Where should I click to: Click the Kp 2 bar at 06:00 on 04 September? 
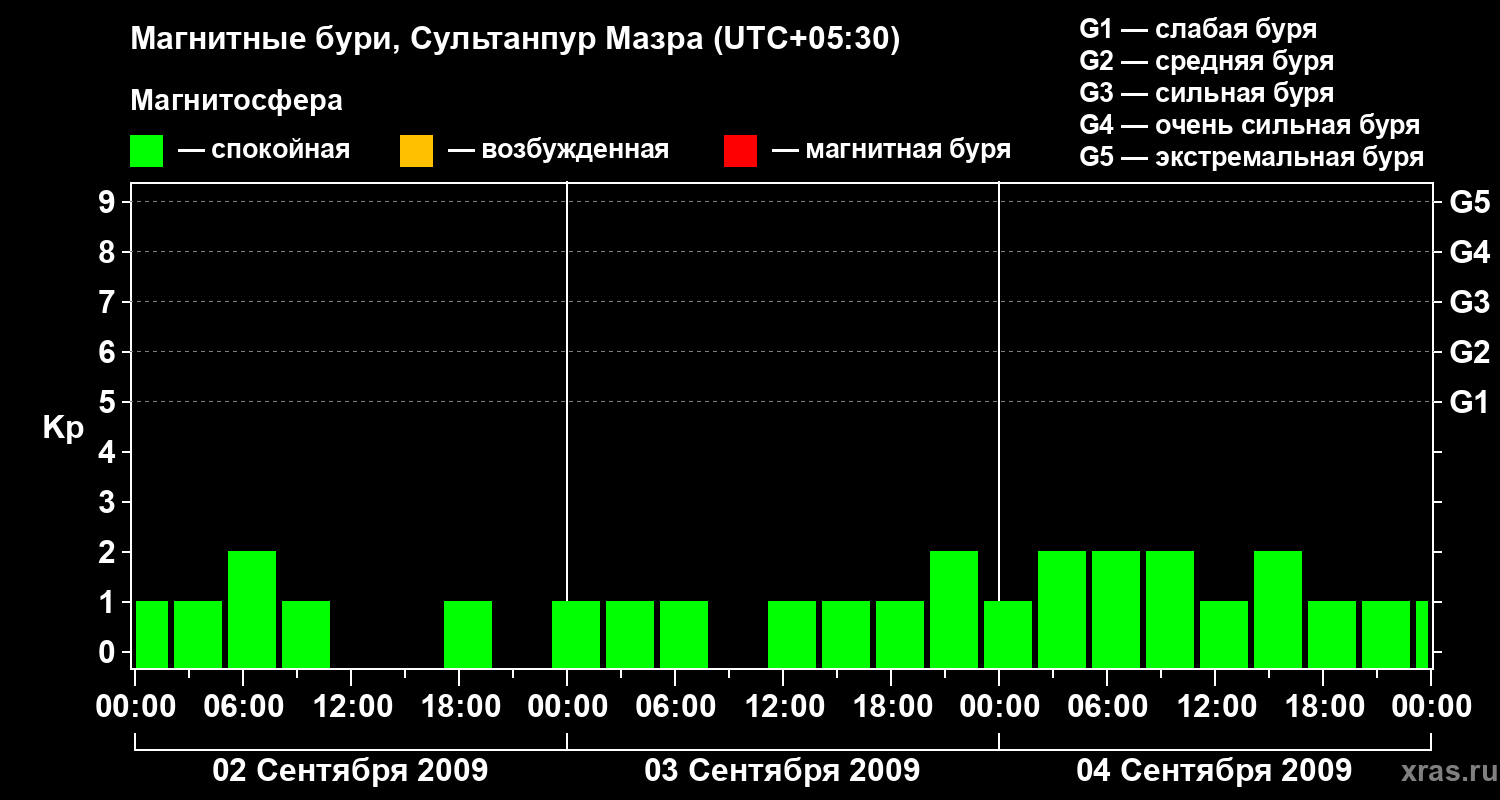pyautogui.click(x=1116, y=609)
